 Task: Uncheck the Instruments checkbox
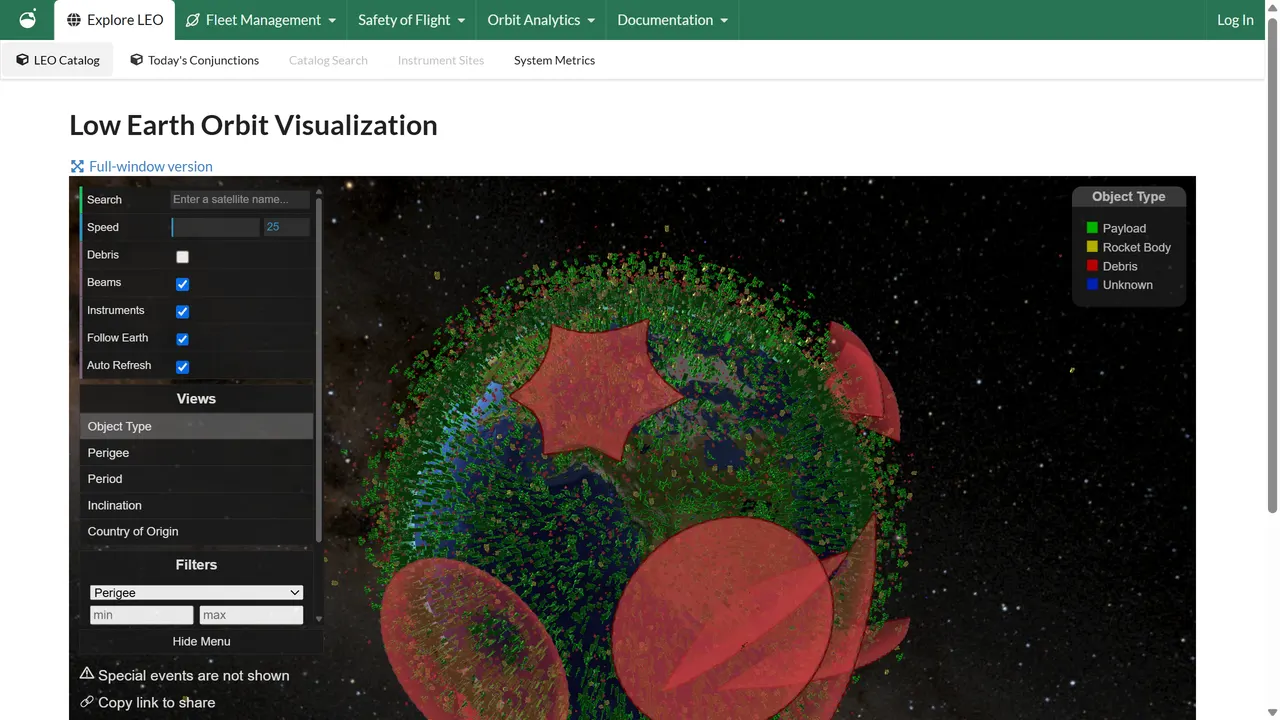pyautogui.click(x=182, y=311)
